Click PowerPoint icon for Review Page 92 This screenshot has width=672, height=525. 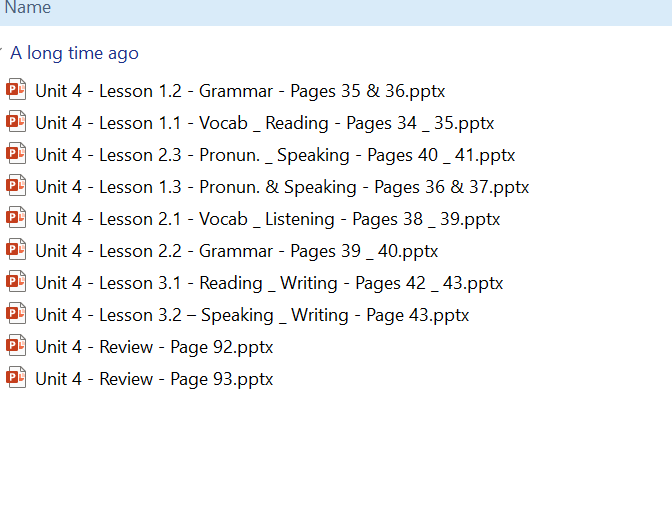point(16,347)
